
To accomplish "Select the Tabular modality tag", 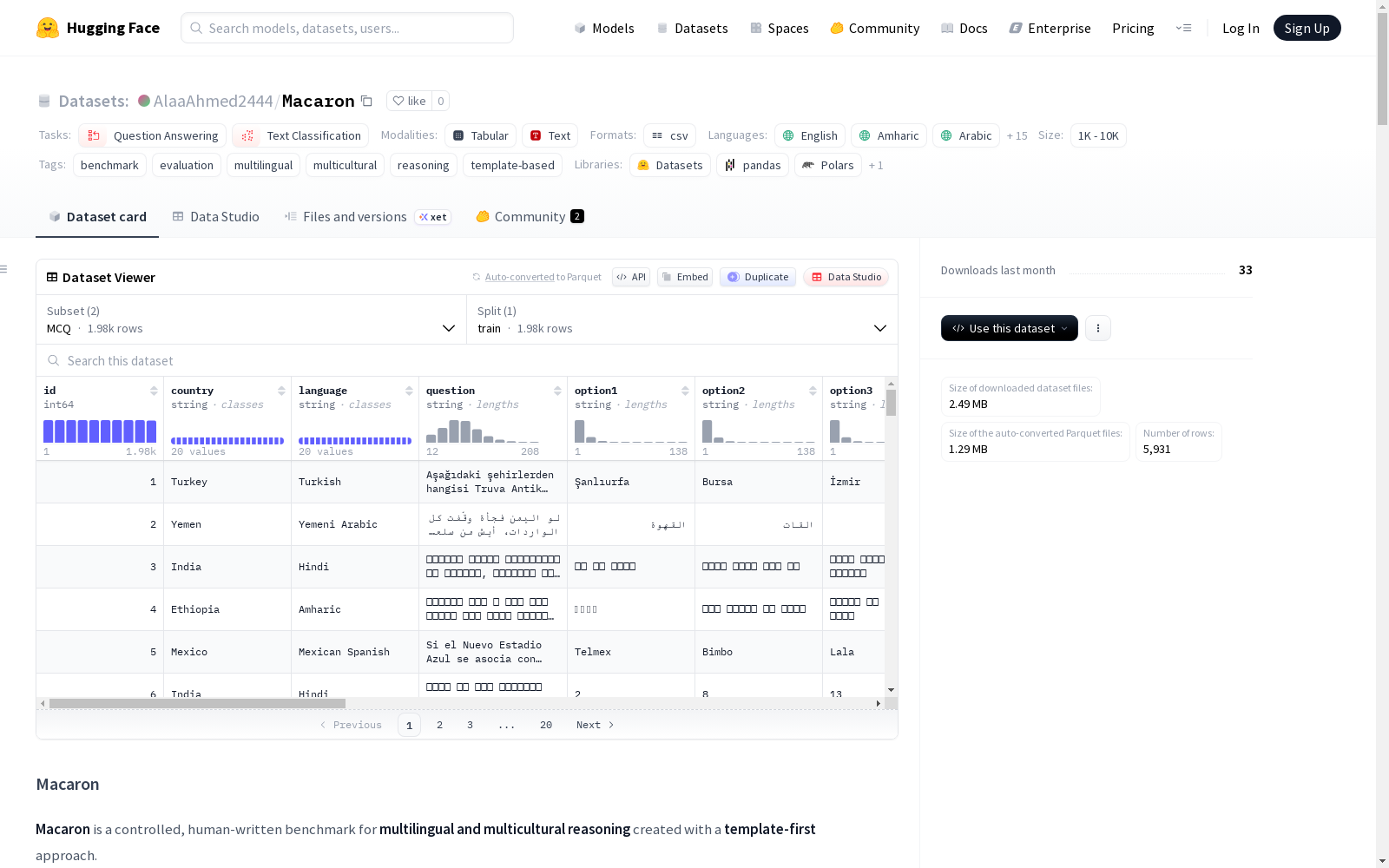I will (x=481, y=135).
